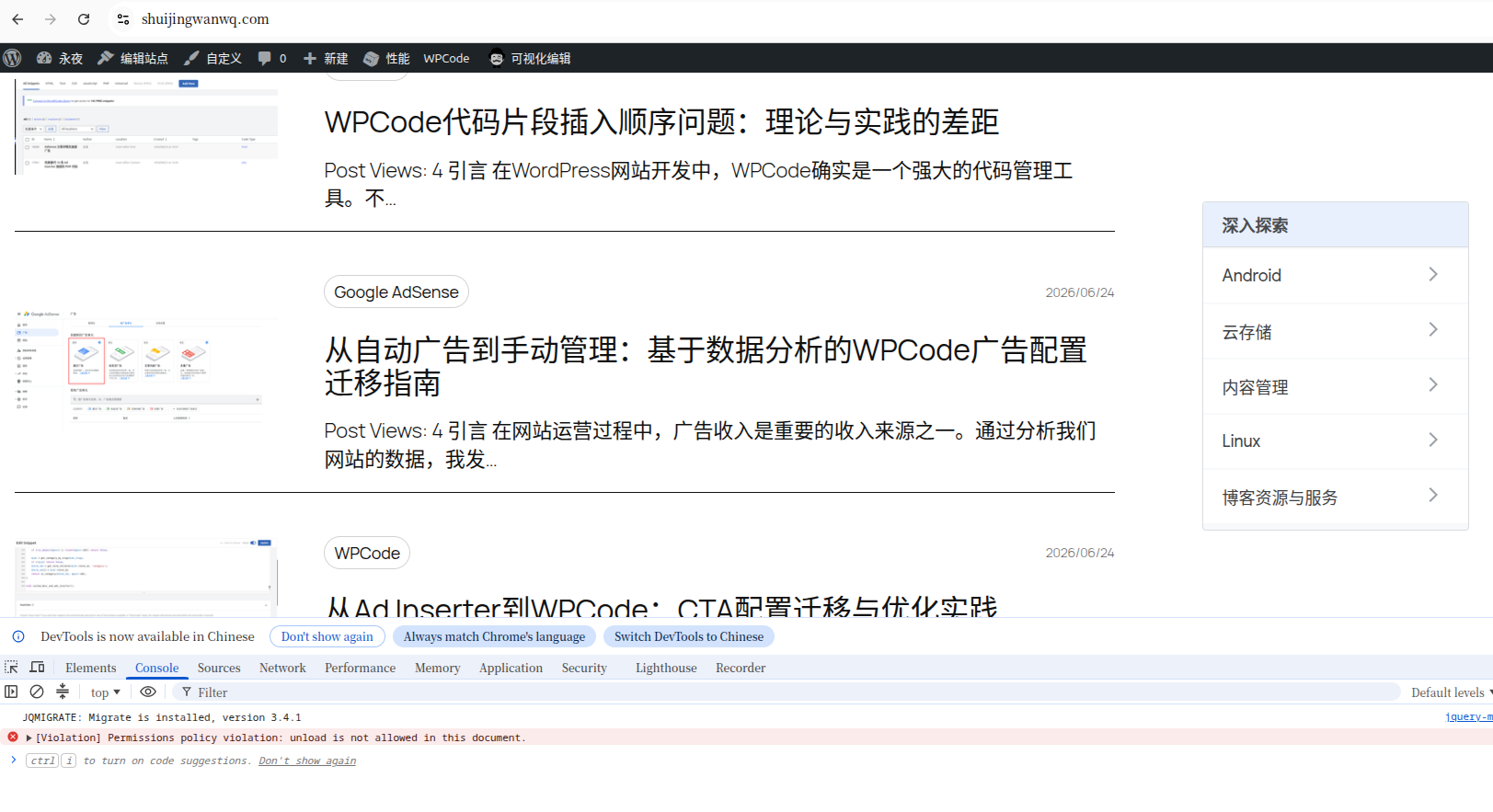The height and width of the screenshot is (812, 1493).
Task: Open WPCode item in admin bar
Action: pyautogui.click(x=446, y=58)
